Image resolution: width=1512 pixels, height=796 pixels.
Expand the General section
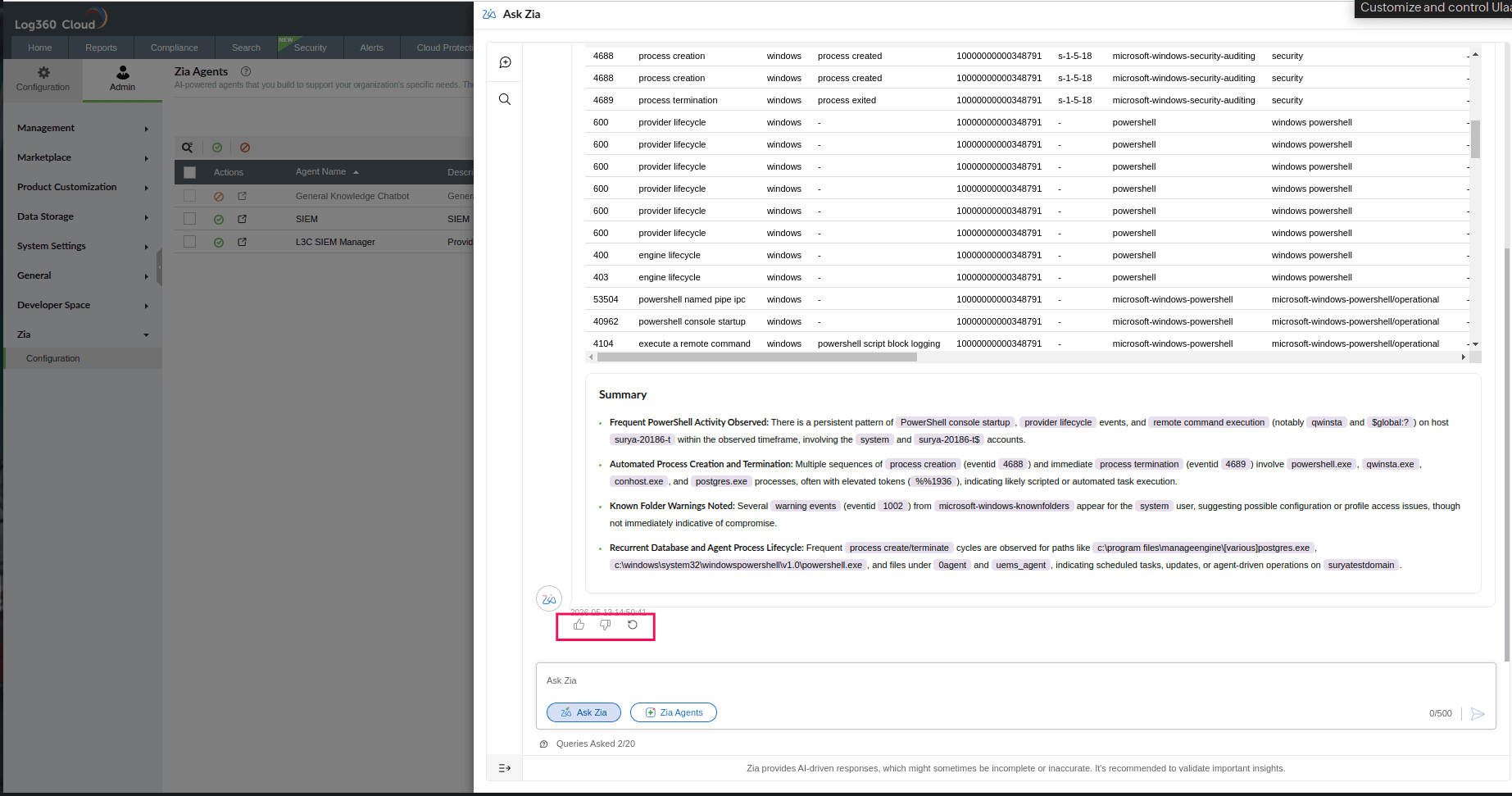[x=82, y=275]
